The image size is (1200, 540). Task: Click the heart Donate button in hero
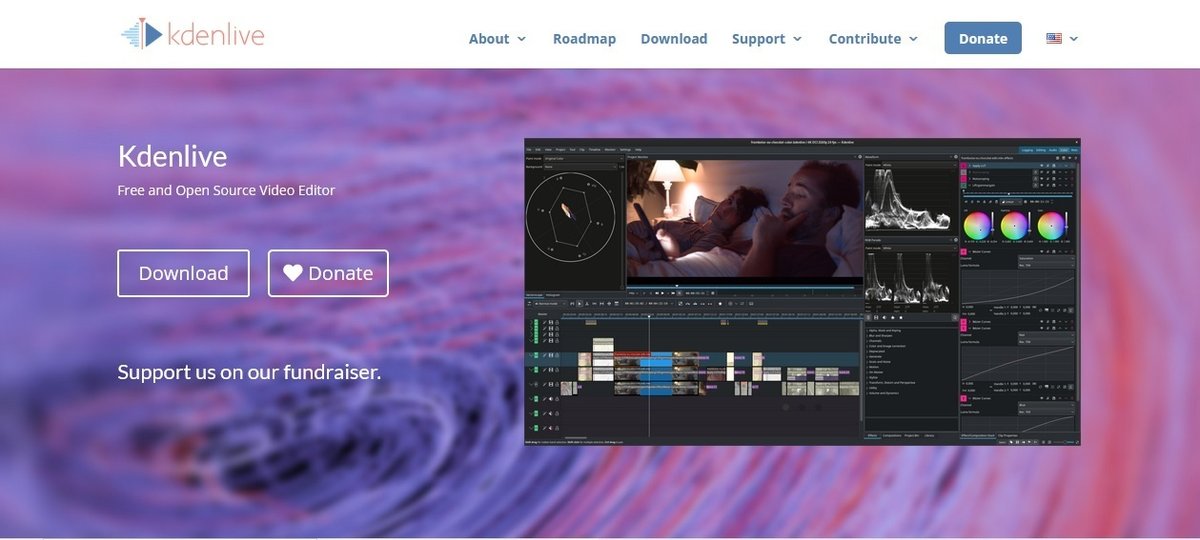coord(328,273)
